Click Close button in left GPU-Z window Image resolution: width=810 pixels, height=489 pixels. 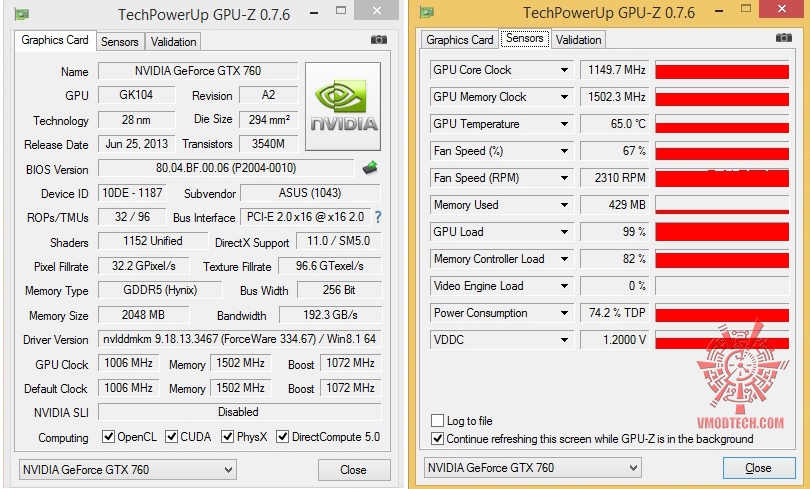coord(353,470)
